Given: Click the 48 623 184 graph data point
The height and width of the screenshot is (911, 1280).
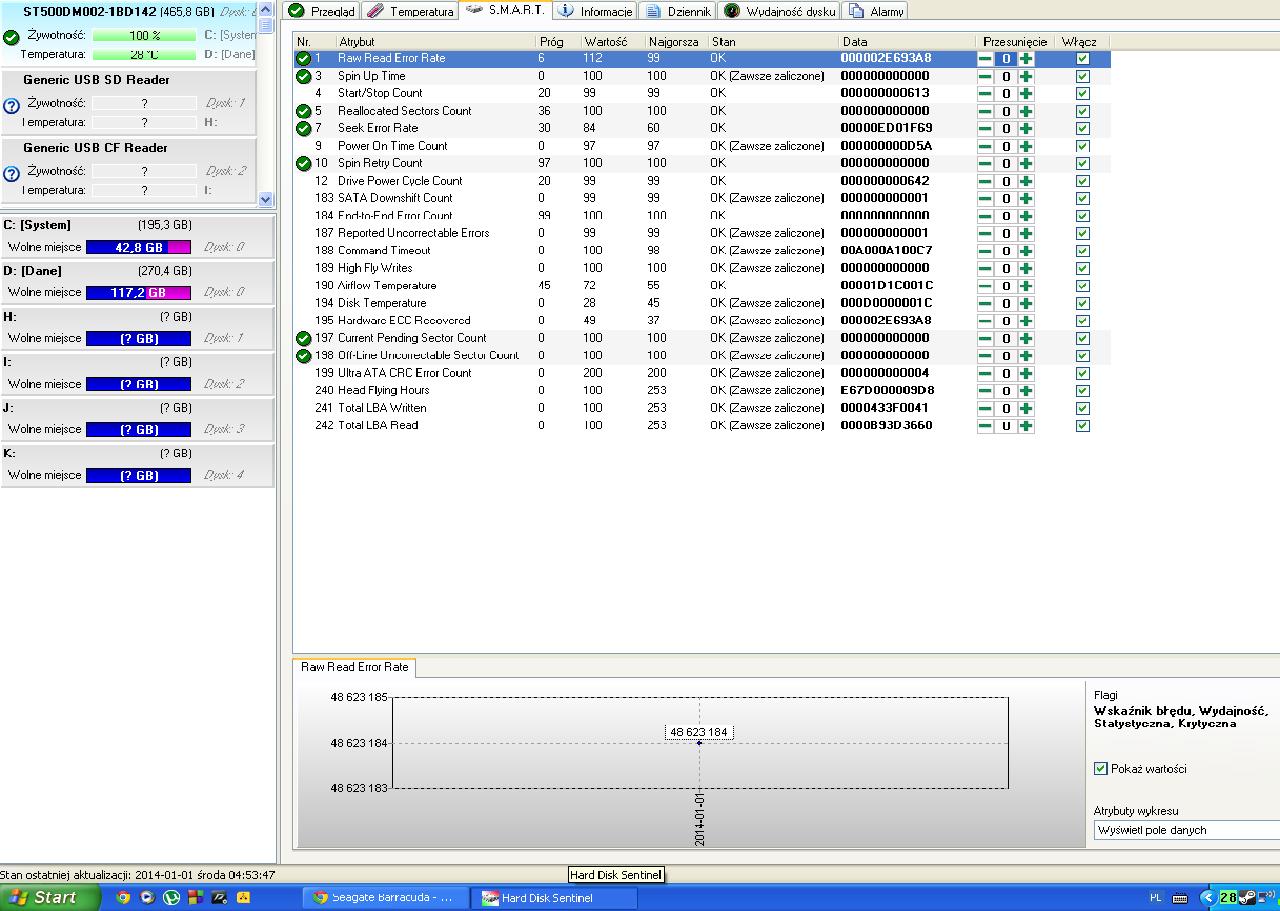Looking at the screenshot, I should (699, 742).
